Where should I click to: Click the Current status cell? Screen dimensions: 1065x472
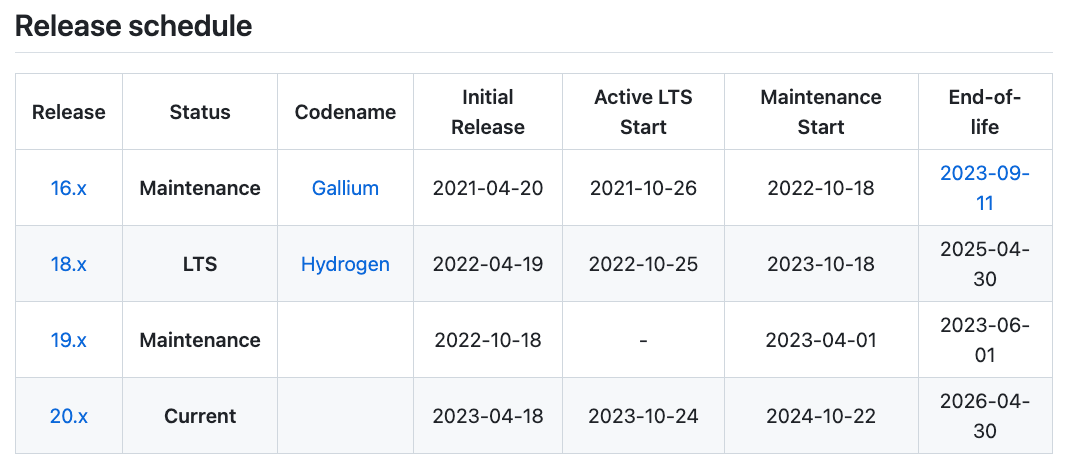click(200, 416)
